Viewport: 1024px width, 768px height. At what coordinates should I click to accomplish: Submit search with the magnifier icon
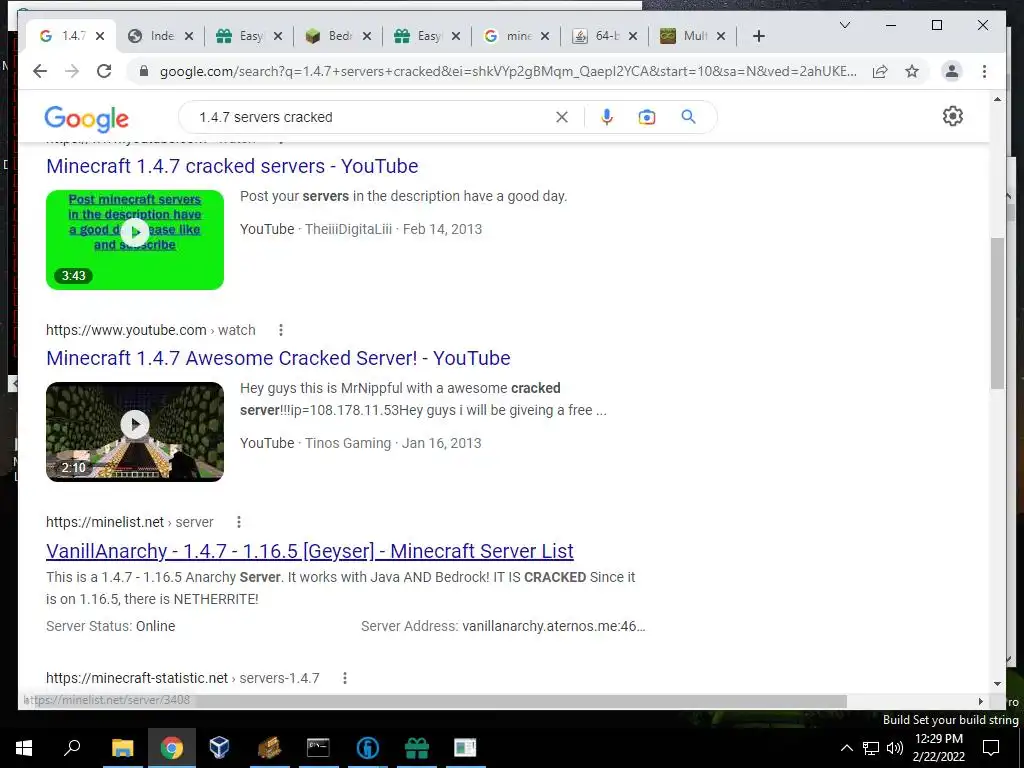(688, 117)
